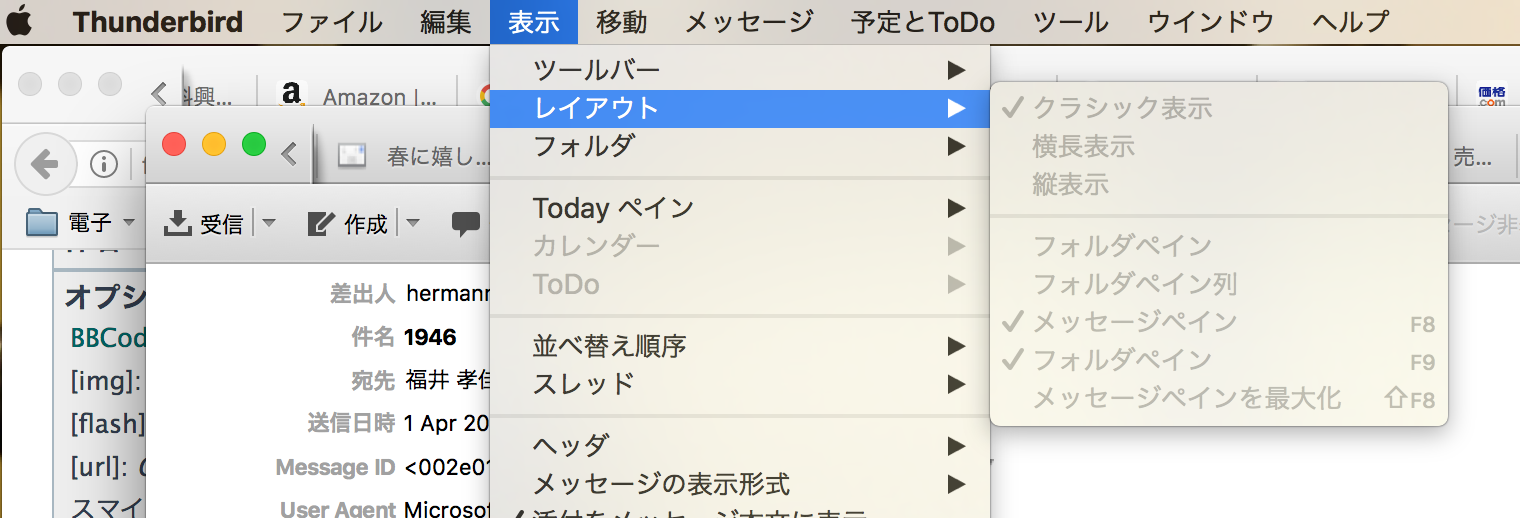The height and width of the screenshot is (518, 1520).
Task: Open the ファイル menu in menu bar
Action: click(331, 21)
